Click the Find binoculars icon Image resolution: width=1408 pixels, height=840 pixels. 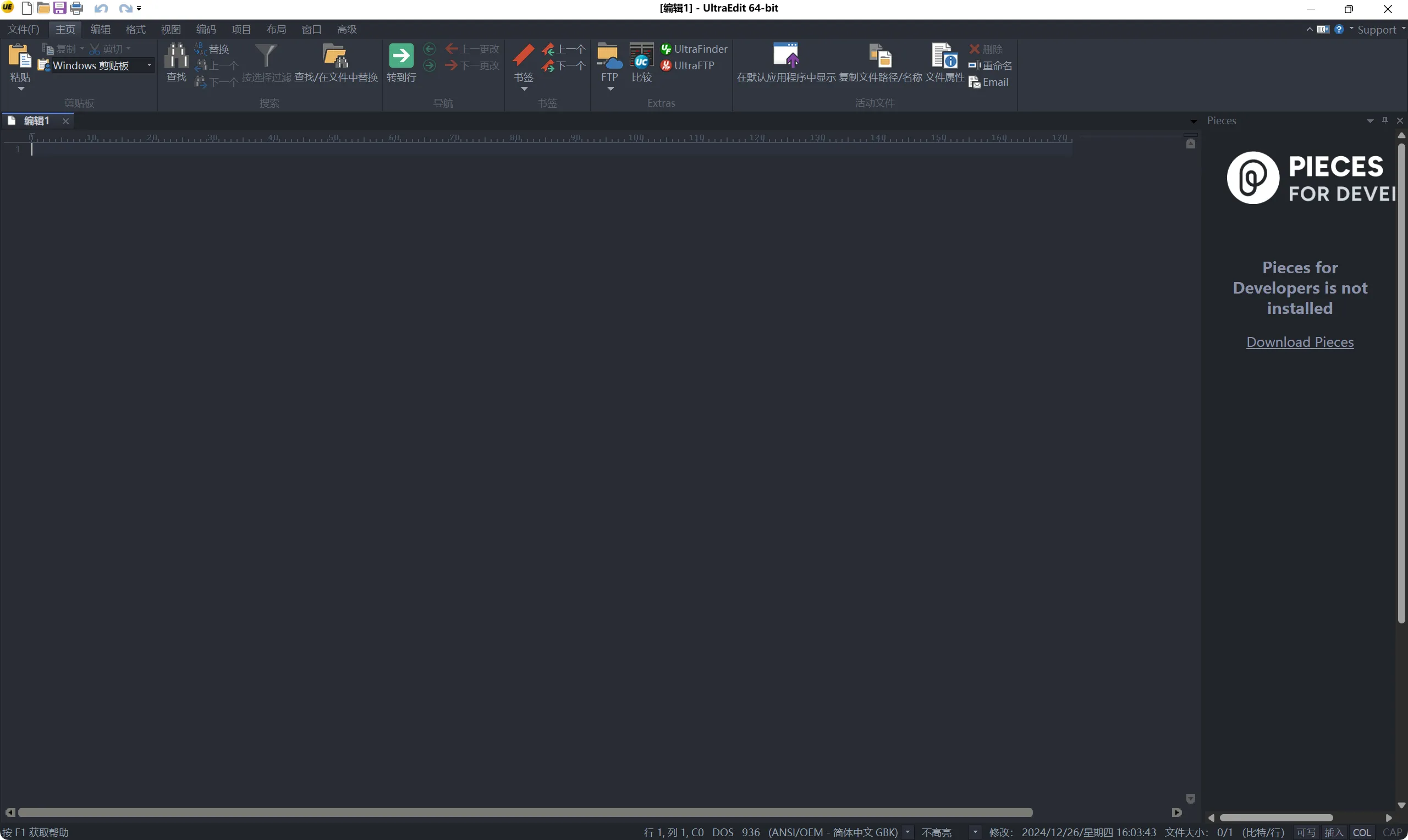click(x=176, y=56)
